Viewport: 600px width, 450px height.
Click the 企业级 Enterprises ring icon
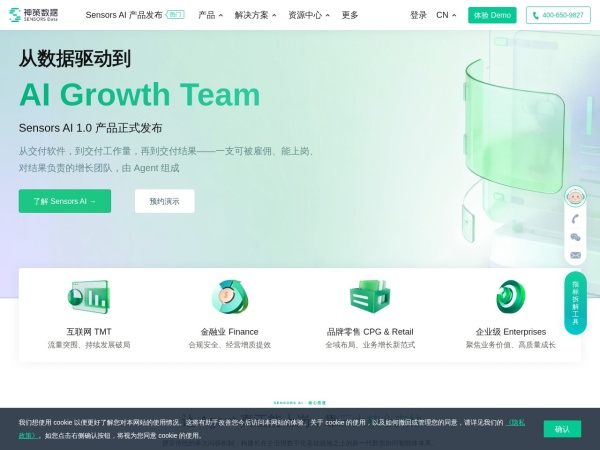point(510,297)
